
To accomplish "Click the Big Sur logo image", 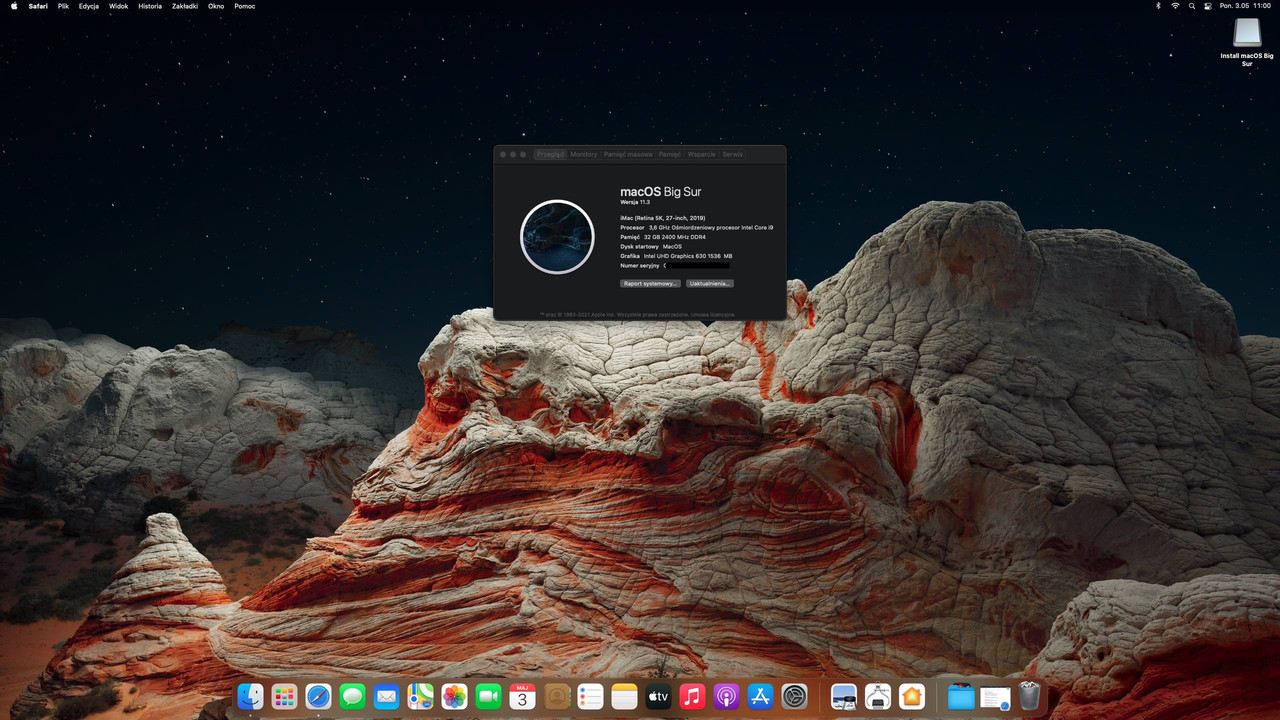I will point(557,237).
